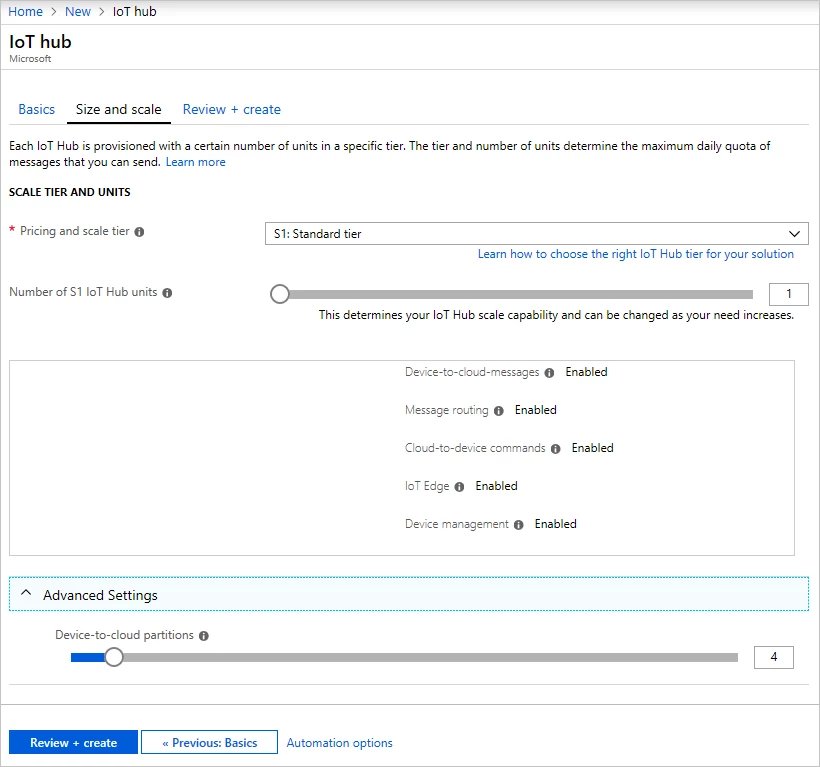Click the Device management info icon
The image size is (820, 767).
[x=520, y=524]
